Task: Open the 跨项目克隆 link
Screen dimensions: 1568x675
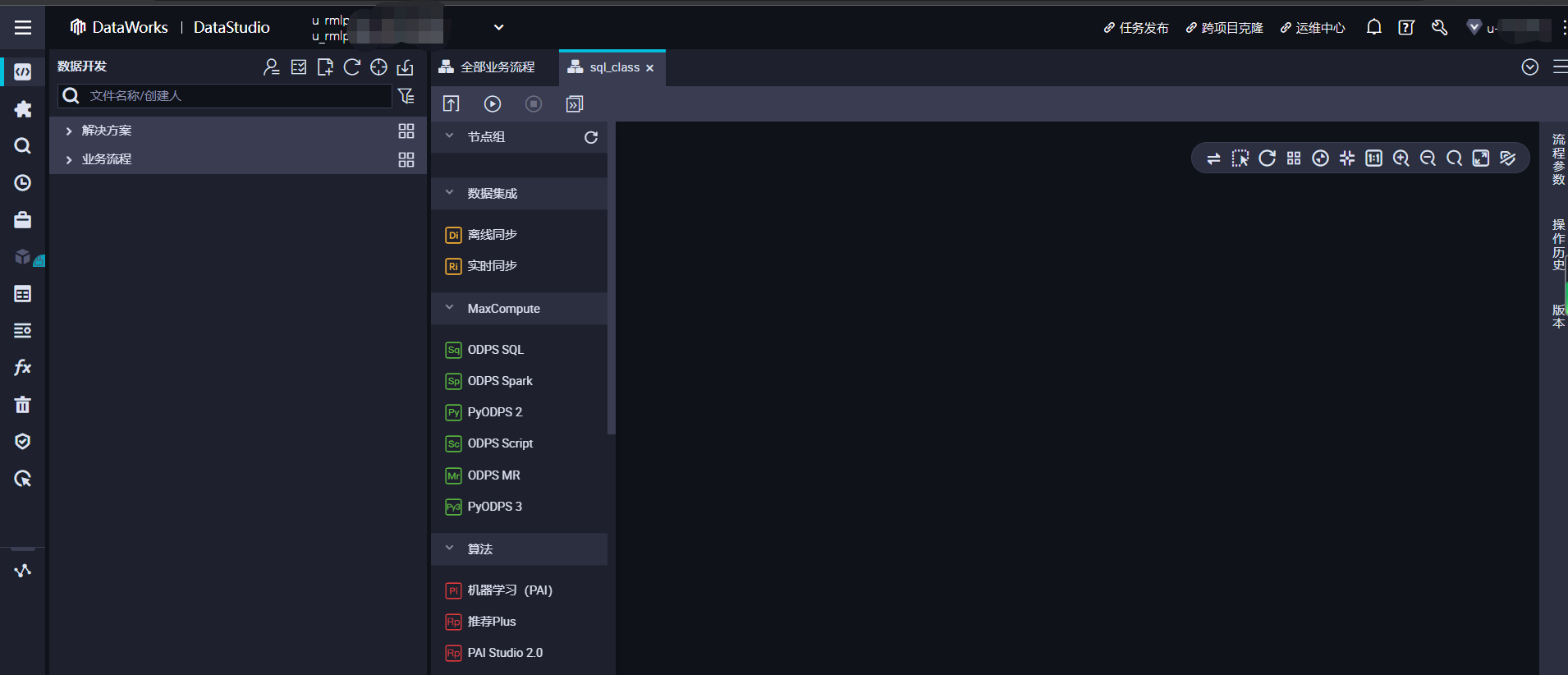Action: coord(1225,28)
